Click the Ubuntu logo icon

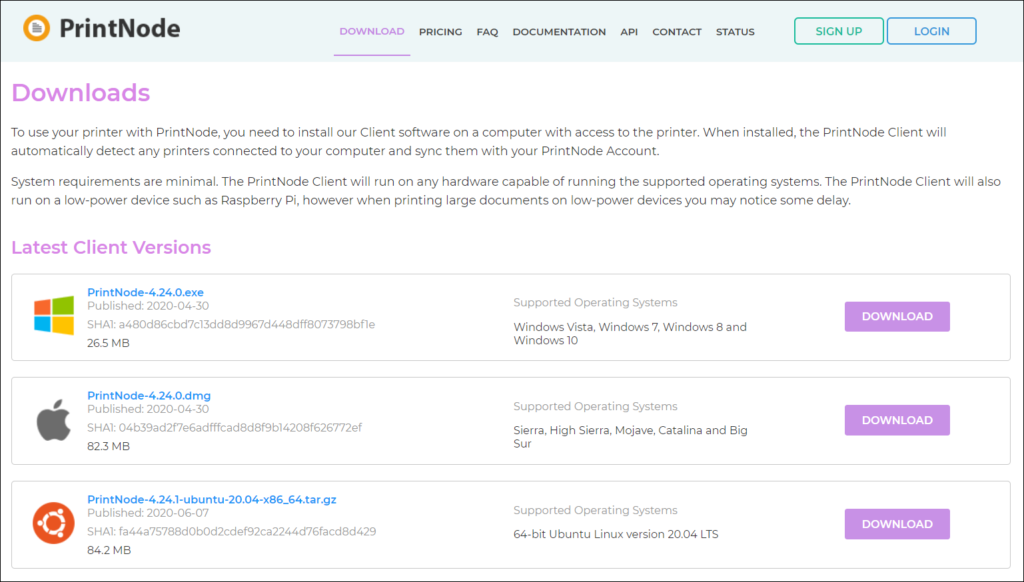[x=54, y=523]
